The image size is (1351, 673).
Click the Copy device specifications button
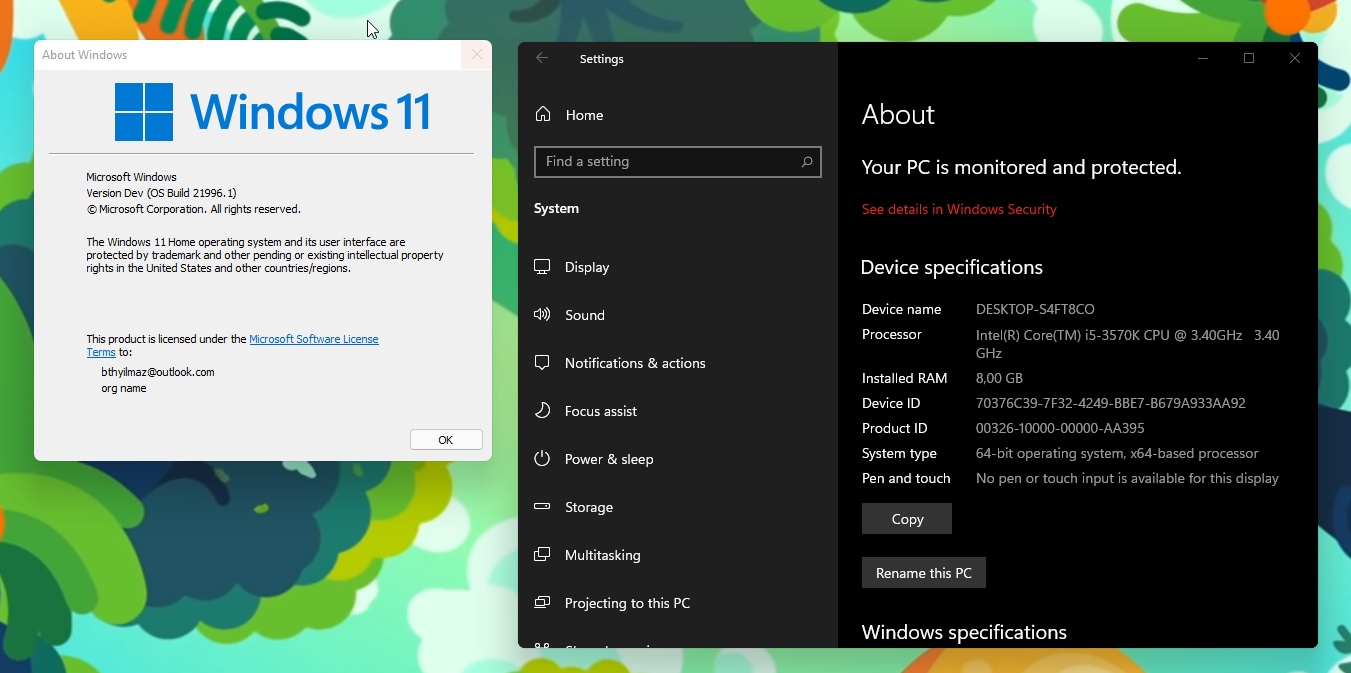[x=907, y=519]
